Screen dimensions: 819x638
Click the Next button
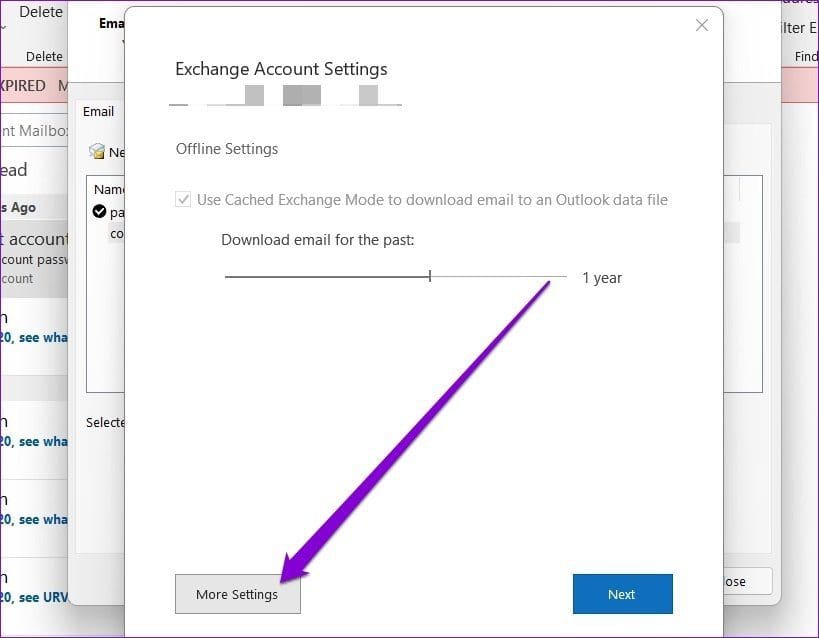click(x=622, y=594)
